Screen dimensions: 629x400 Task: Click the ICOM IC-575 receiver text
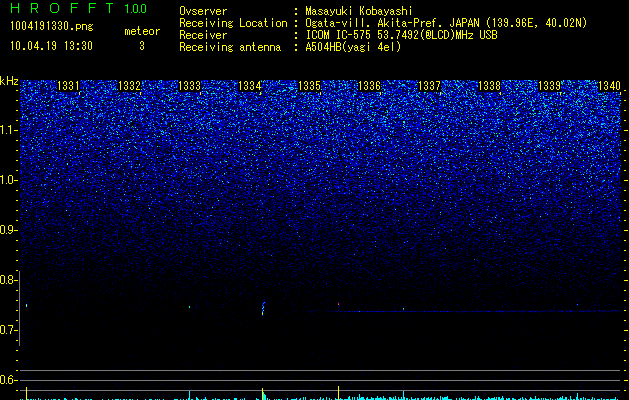(401, 35)
